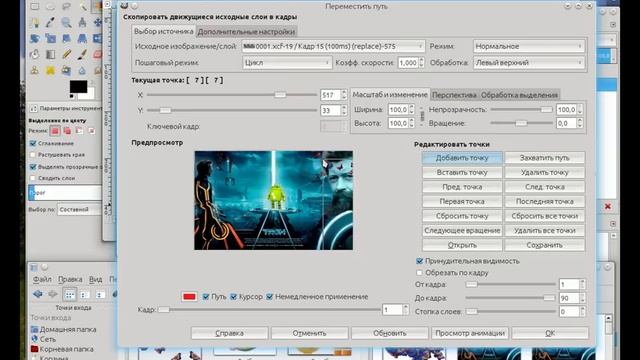Select the Blend gradient tool
The image size is (640, 360).
tap(50, 54)
